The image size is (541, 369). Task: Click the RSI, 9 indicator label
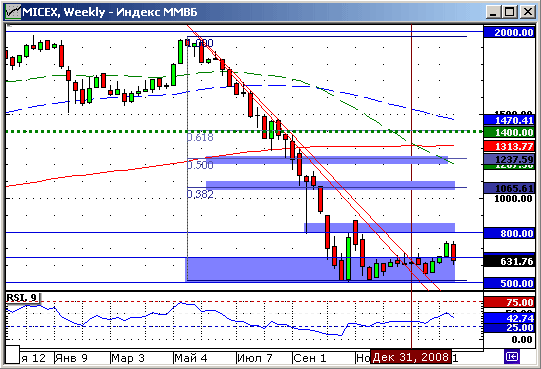point(23,298)
